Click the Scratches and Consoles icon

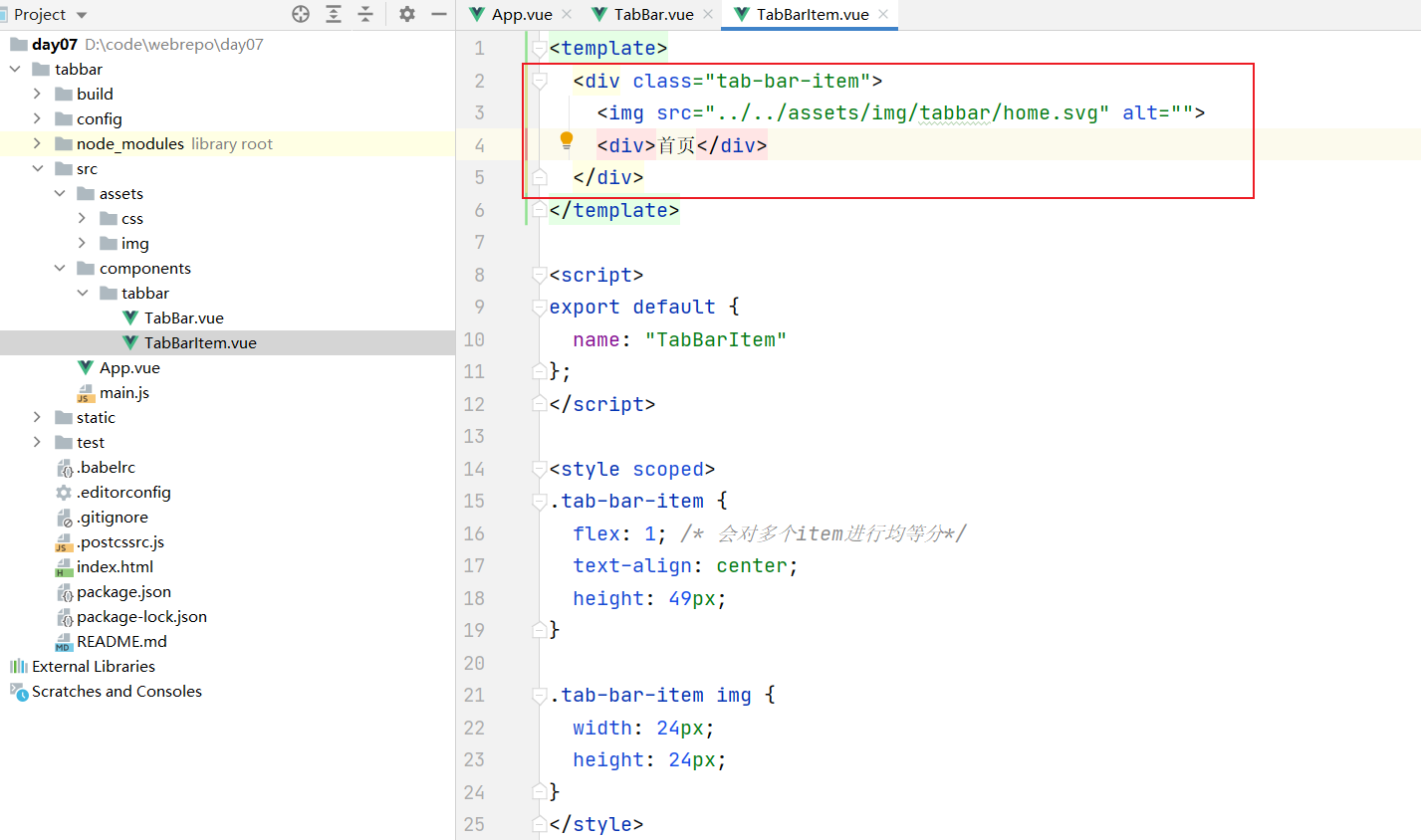[x=19, y=691]
